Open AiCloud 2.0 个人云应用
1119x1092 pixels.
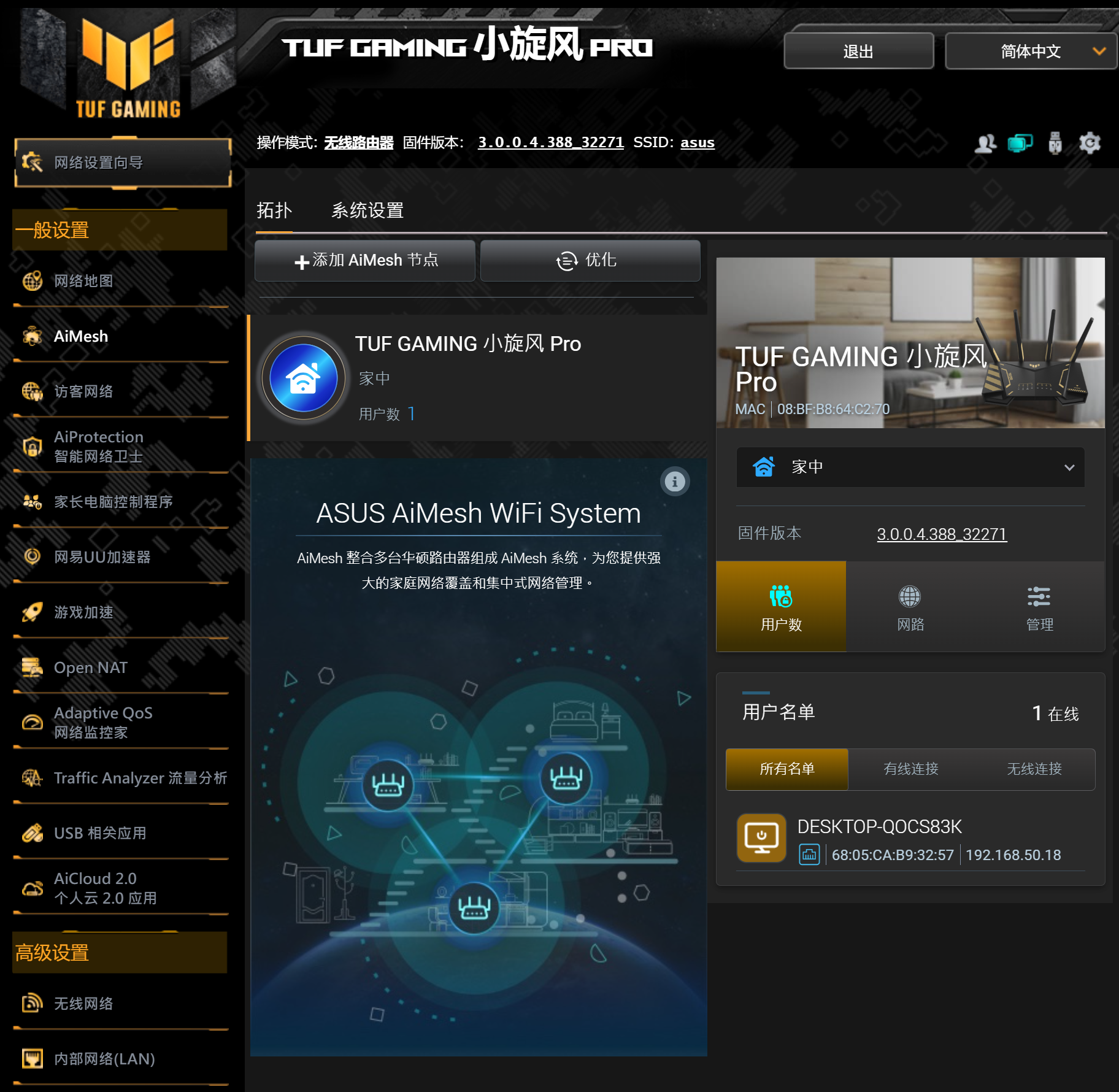(121, 888)
